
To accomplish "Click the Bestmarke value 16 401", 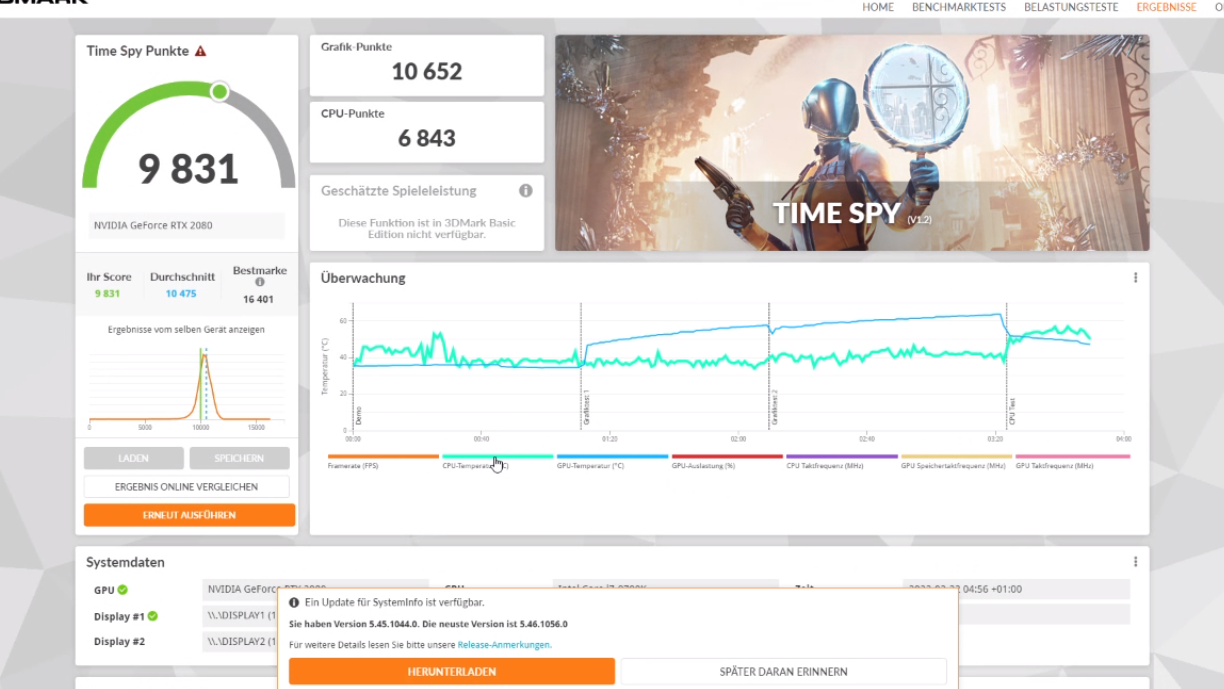I will [x=258, y=299].
